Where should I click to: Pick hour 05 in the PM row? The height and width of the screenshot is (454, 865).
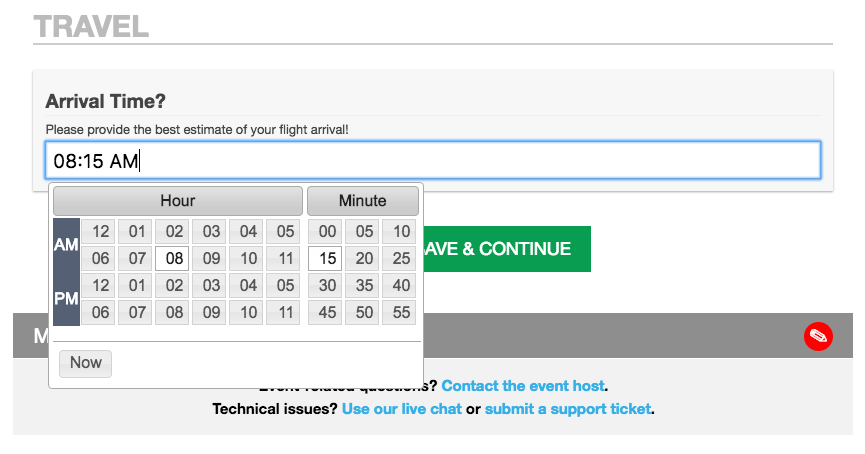[285, 286]
